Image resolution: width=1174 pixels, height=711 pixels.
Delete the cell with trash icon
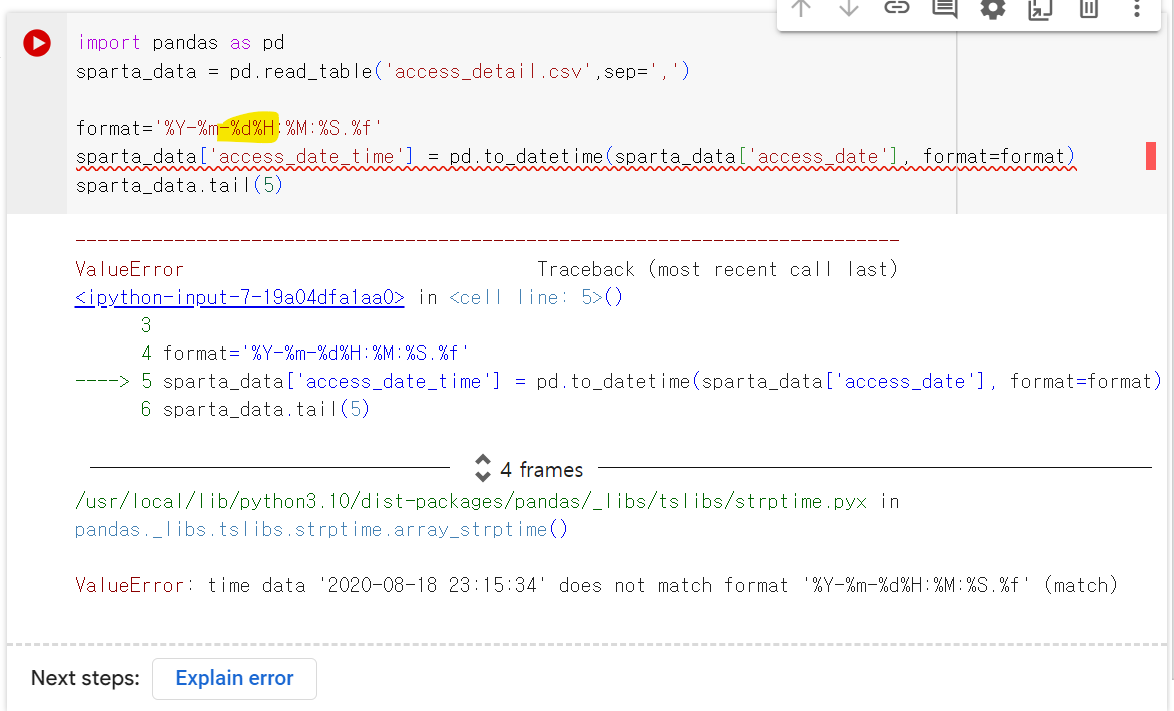click(x=1089, y=9)
